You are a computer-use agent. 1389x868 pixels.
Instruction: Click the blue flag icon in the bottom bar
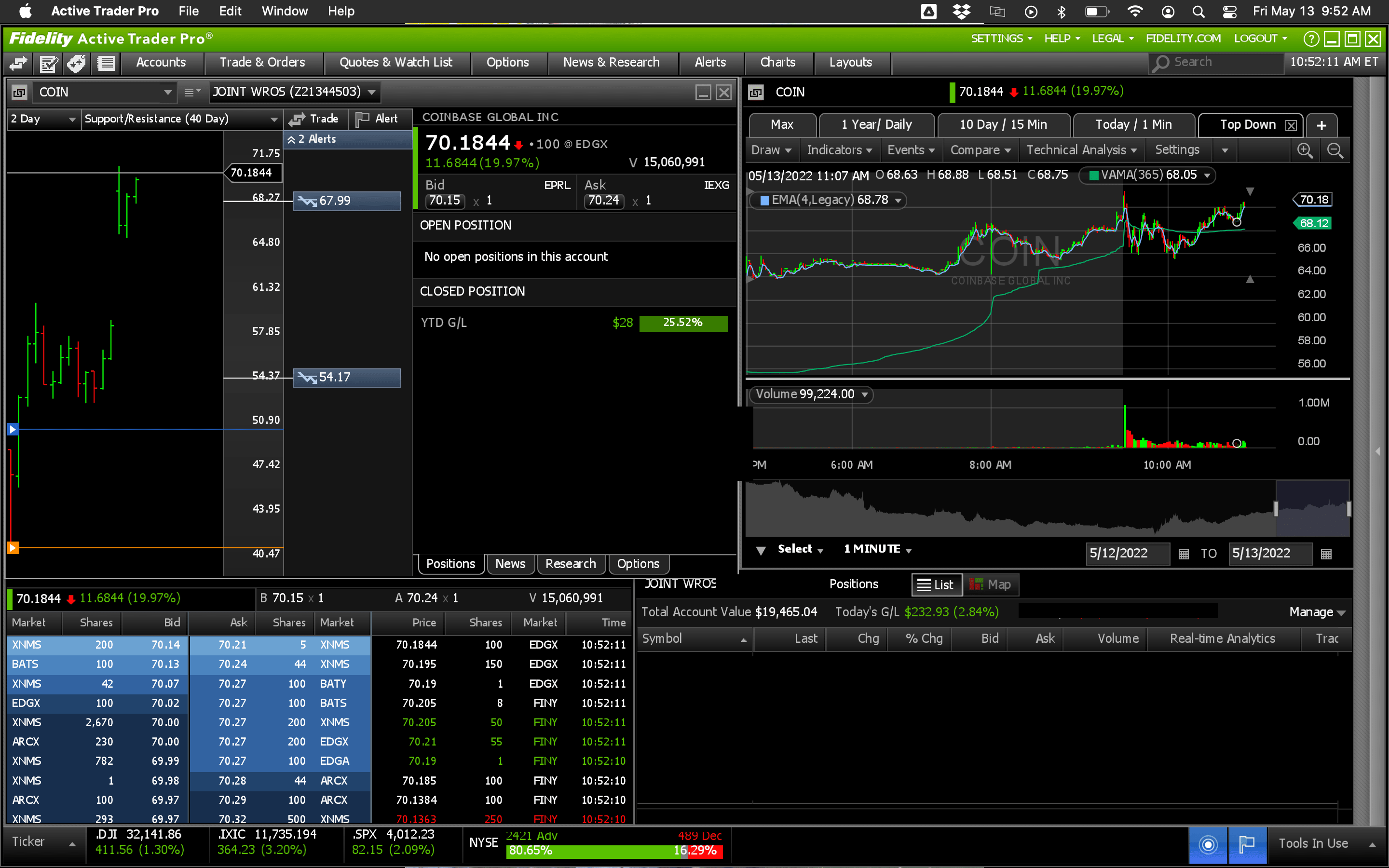click(1247, 844)
